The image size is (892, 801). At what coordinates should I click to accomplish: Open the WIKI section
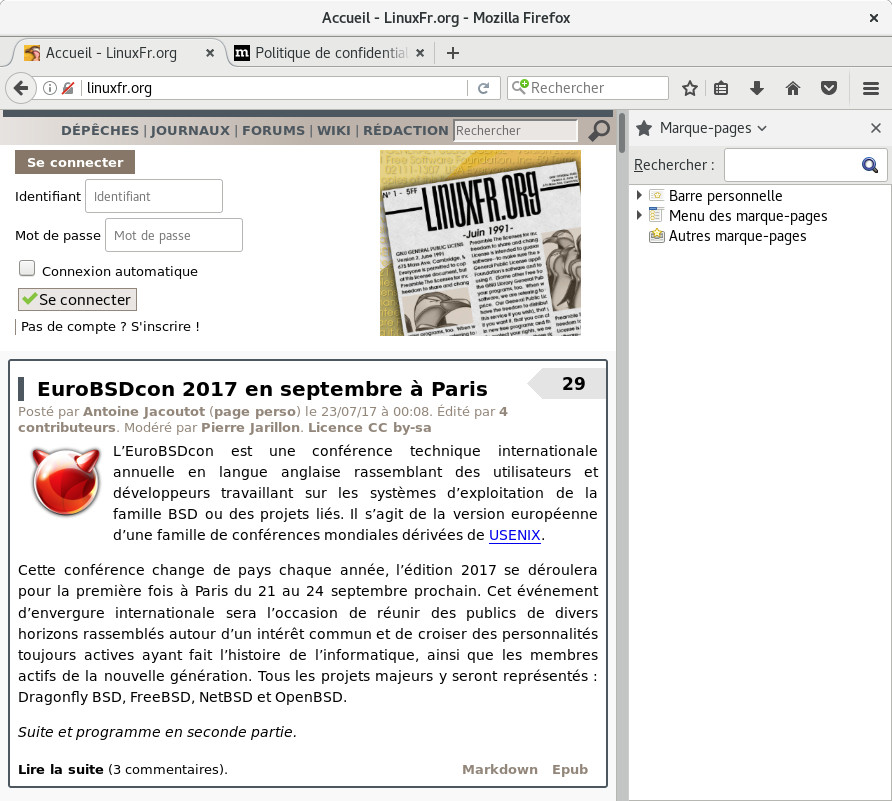tap(334, 130)
